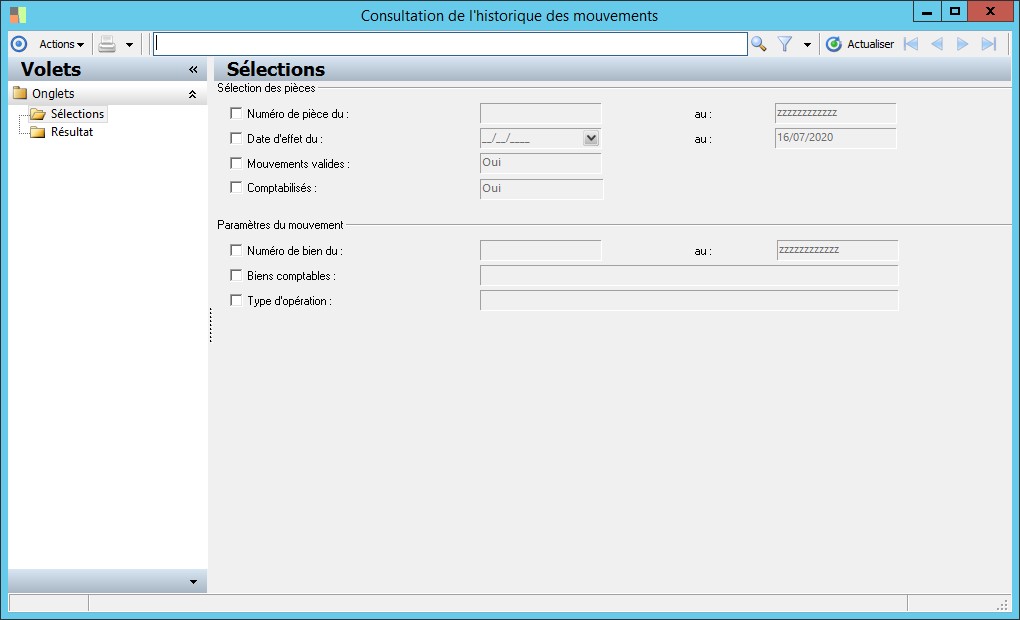Click the Biens comptables field
Viewport: 1020px width, 620px height.
689,275
